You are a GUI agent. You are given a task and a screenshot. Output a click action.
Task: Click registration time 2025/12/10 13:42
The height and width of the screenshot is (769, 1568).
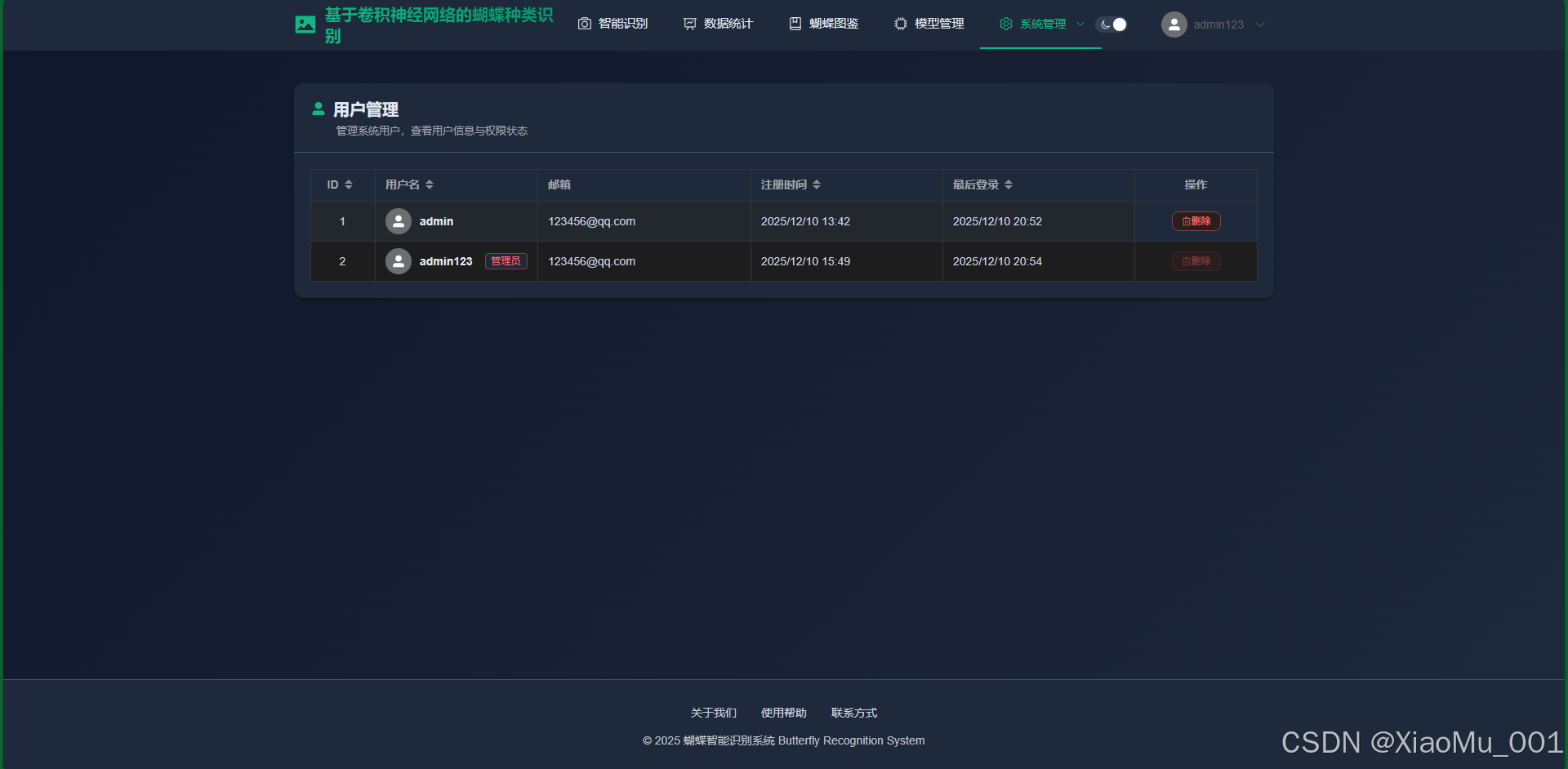(806, 221)
